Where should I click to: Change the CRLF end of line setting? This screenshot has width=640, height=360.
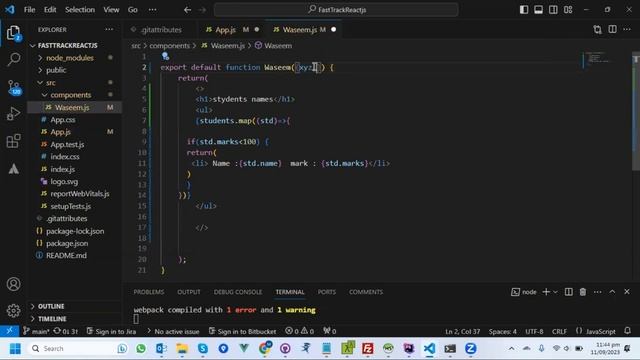click(559, 331)
